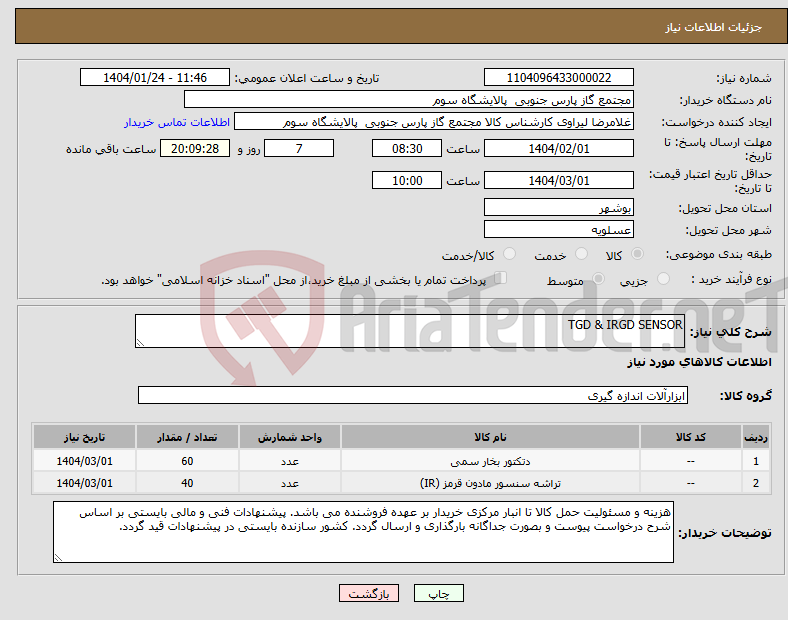Click the واحد شمارش column header
The image size is (788, 620).
tap(290, 437)
